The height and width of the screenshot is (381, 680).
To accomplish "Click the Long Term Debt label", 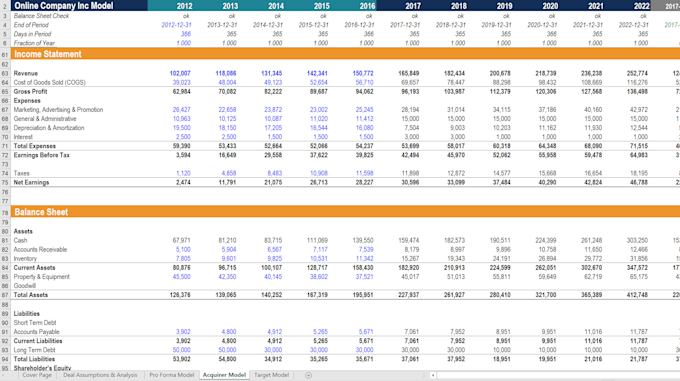I will point(34,350).
